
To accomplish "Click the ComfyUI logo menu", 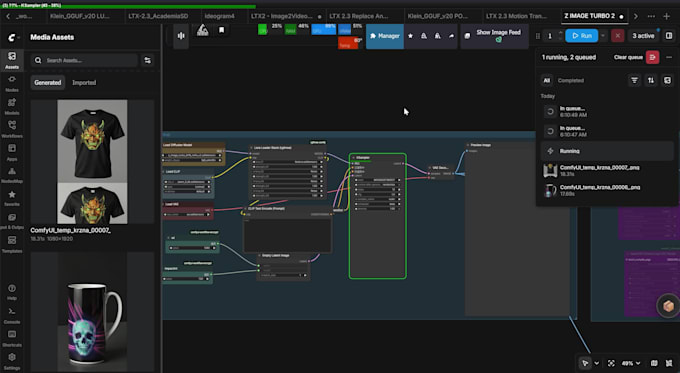I will point(13,38).
